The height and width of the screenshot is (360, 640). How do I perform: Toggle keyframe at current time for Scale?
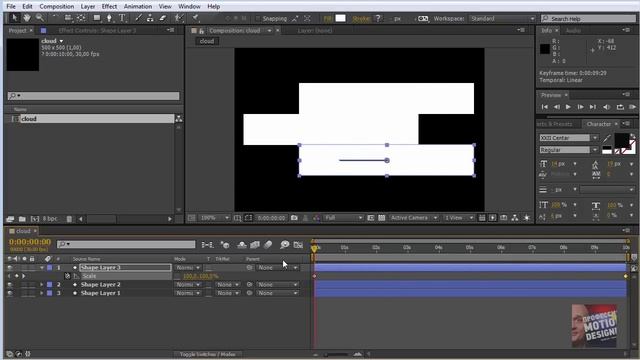(x=16, y=276)
